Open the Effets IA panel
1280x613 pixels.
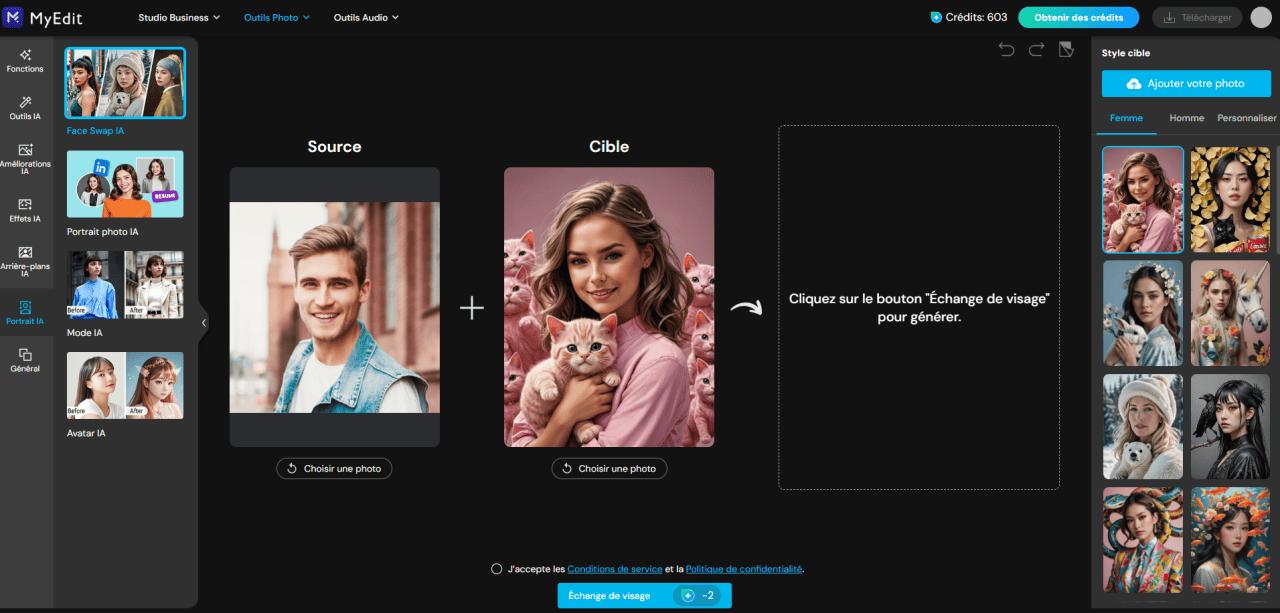pyautogui.click(x=25, y=210)
